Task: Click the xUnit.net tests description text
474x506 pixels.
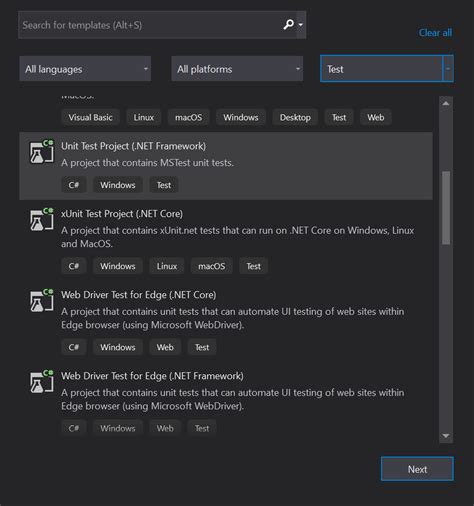Action: (237, 237)
